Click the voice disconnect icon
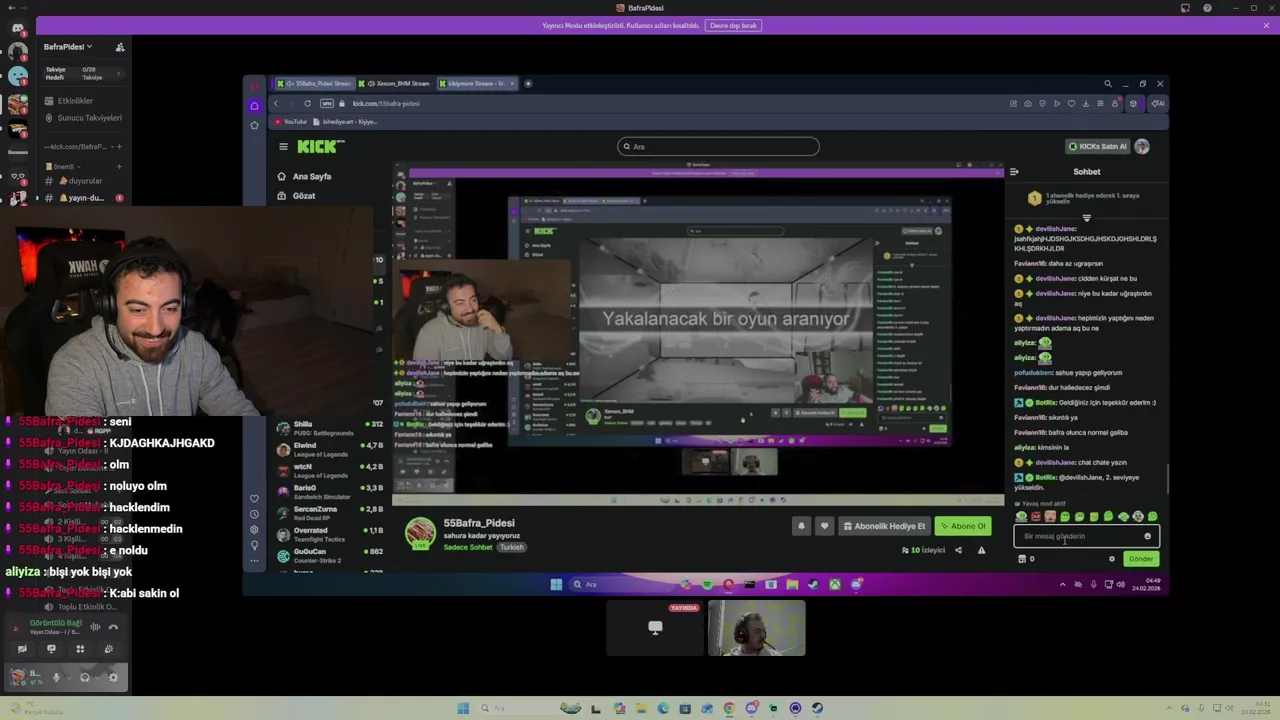Image resolution: width=1280 pixels, height=720 pixels. [x=113, y=627]
